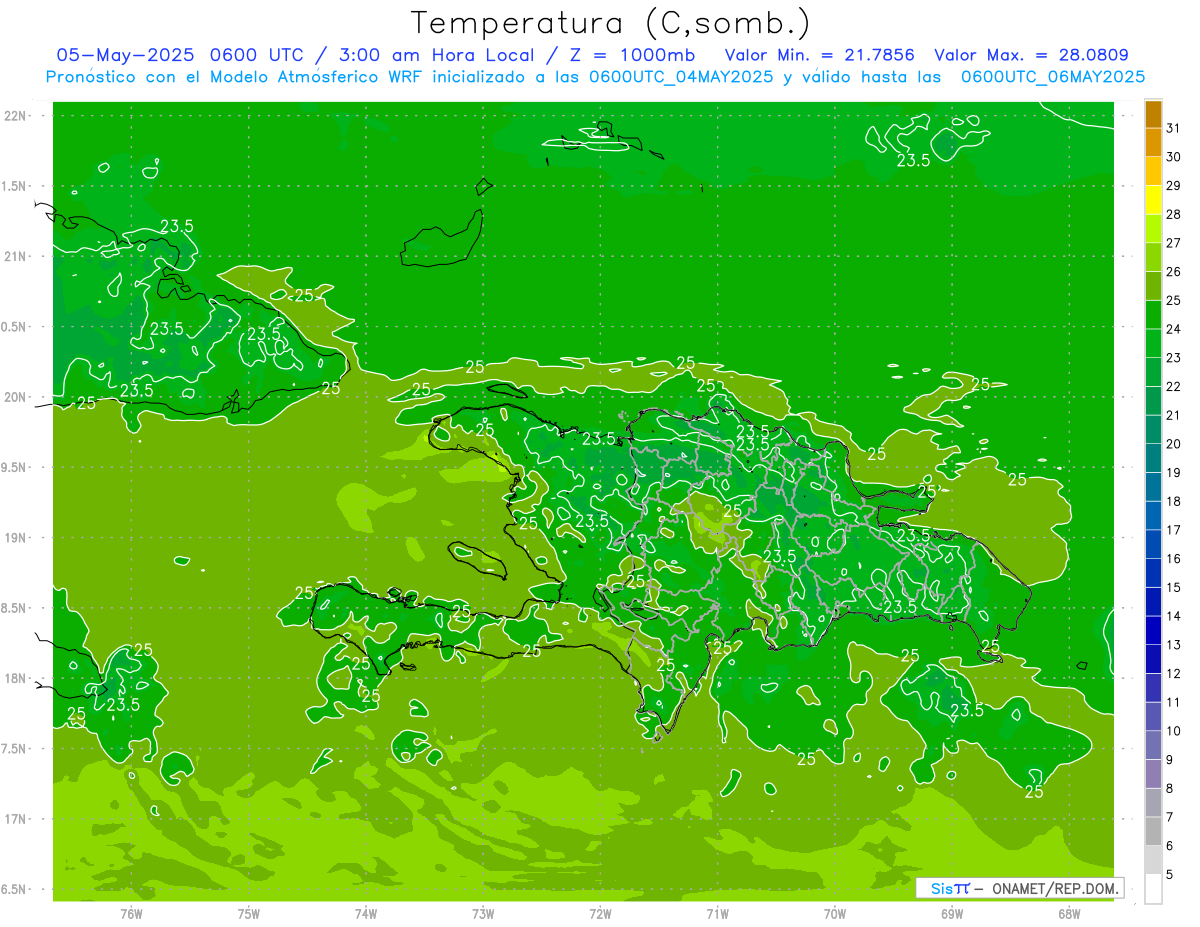This screenshot has height=927, width=1200.
Task: Click the 'Temperatura (C,somb.)' chart title
Action: (610, 23)
